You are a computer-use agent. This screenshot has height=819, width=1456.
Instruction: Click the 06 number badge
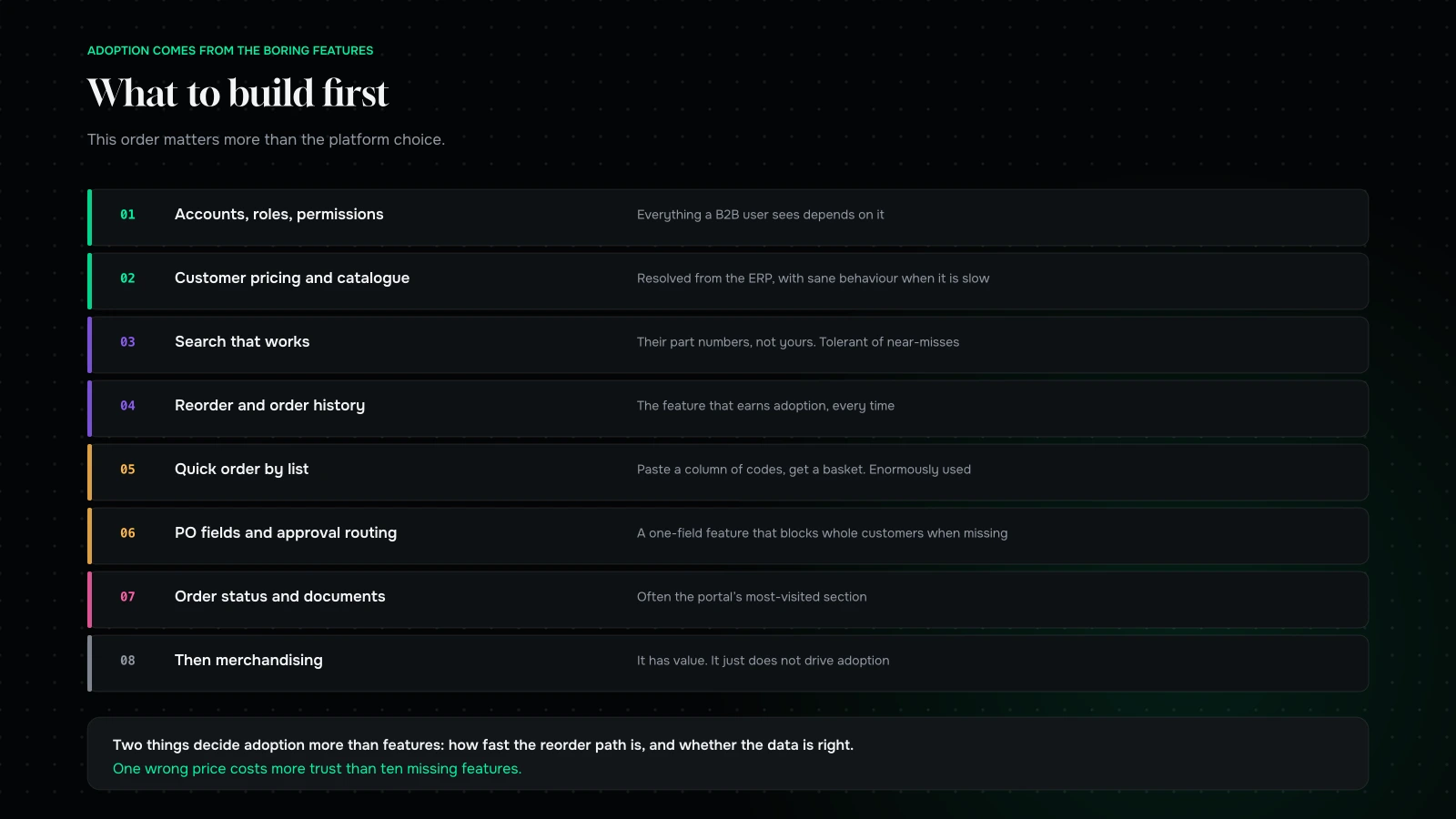click(x=127, y=533)
